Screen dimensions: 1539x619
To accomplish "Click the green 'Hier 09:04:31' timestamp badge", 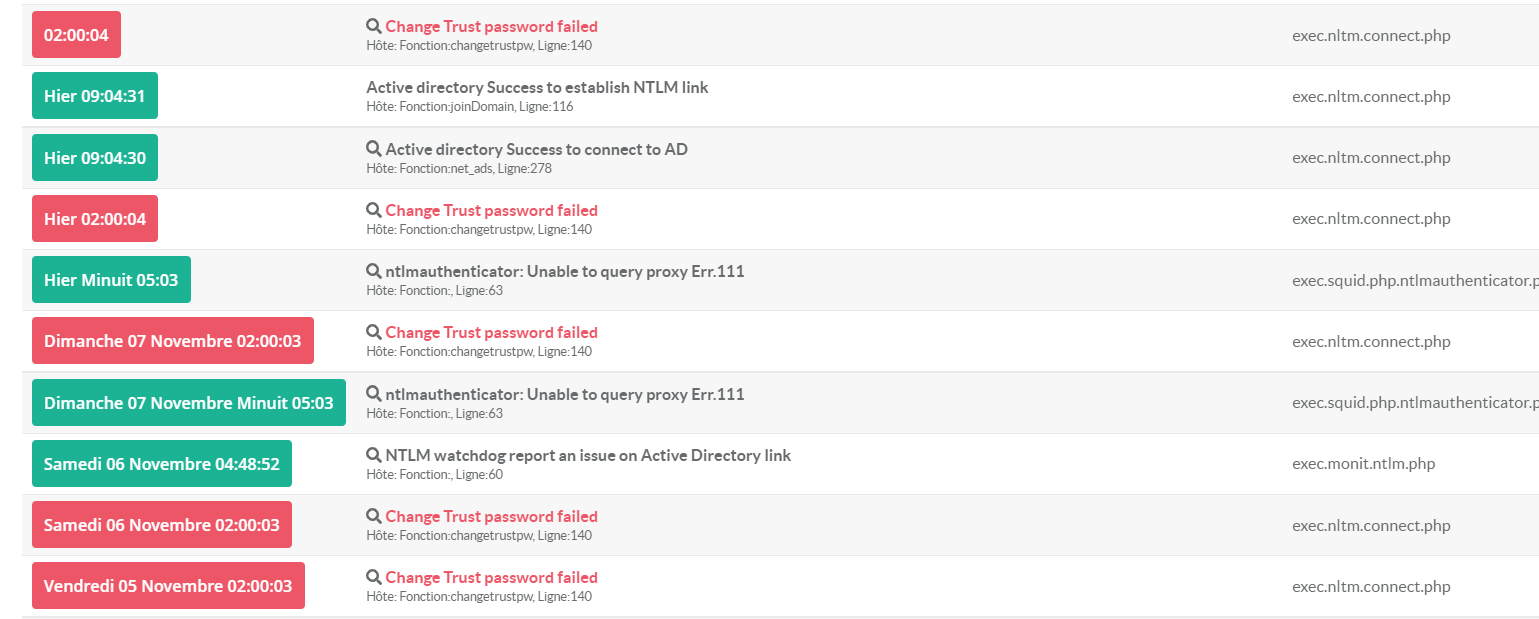I will pos(95,96).
